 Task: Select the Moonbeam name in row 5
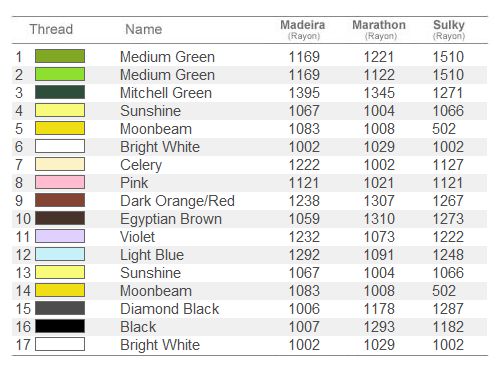(x=156, y=129)
